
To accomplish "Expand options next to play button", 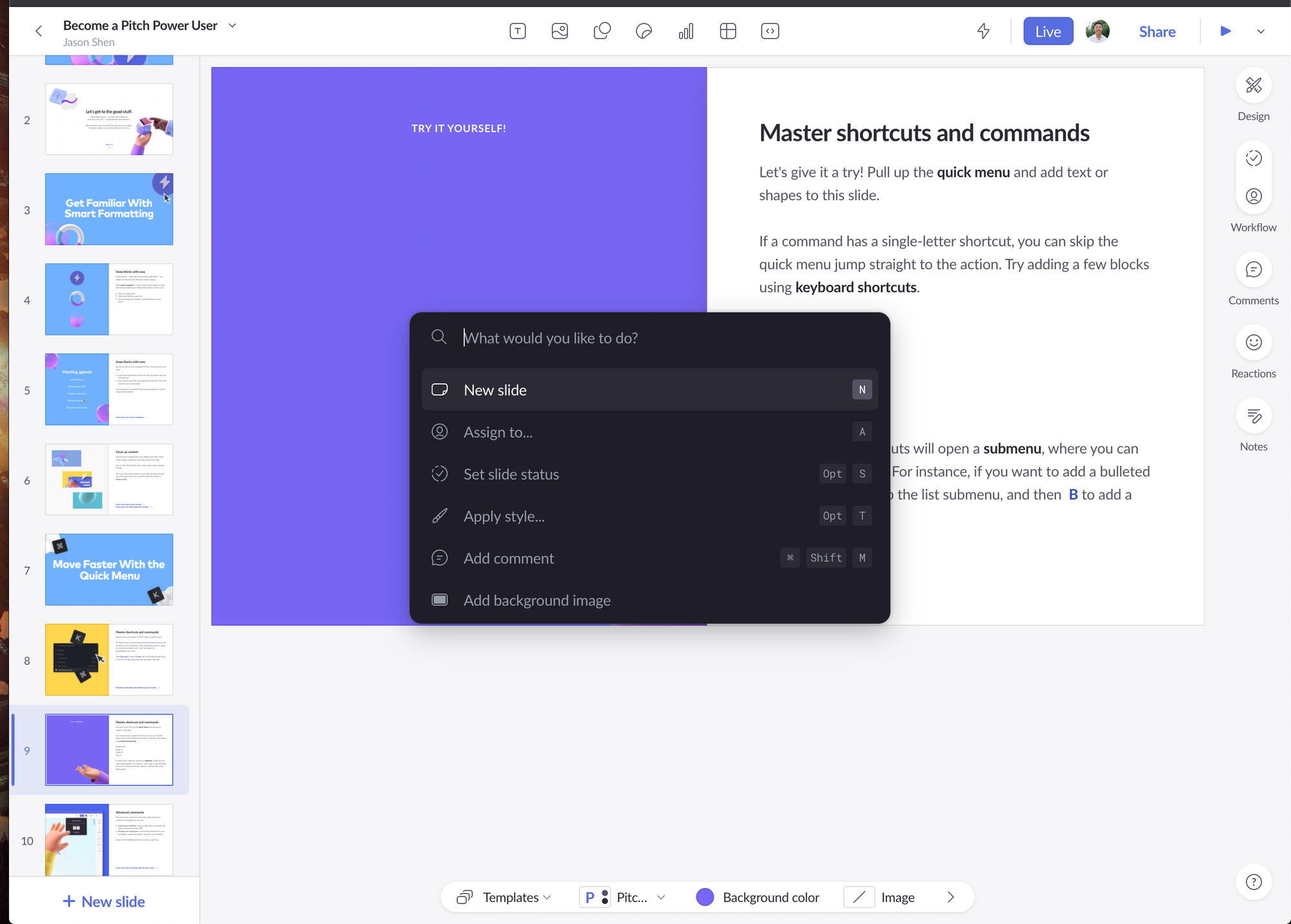I will 1261,32.
